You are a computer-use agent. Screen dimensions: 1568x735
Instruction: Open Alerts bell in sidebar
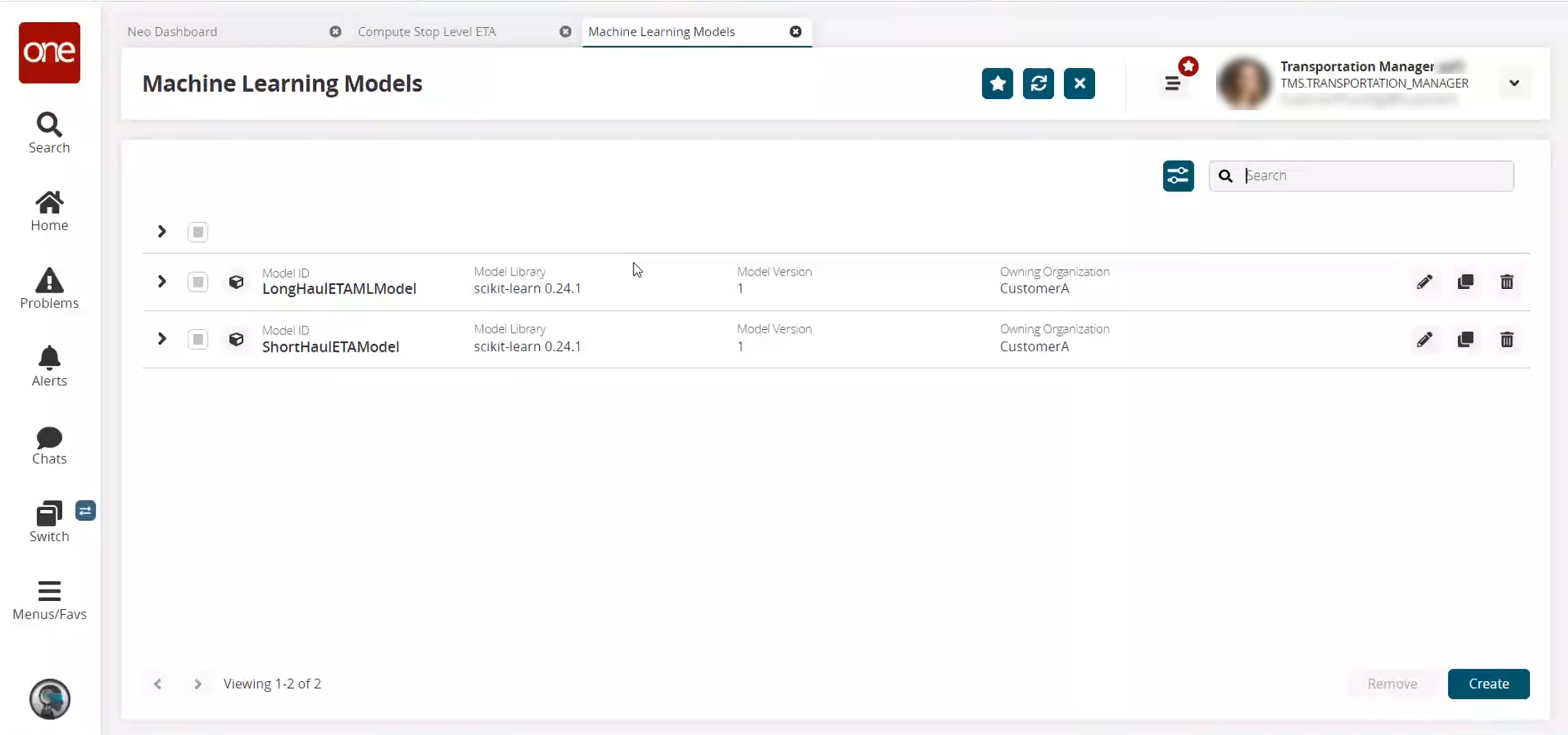(49, 366)
